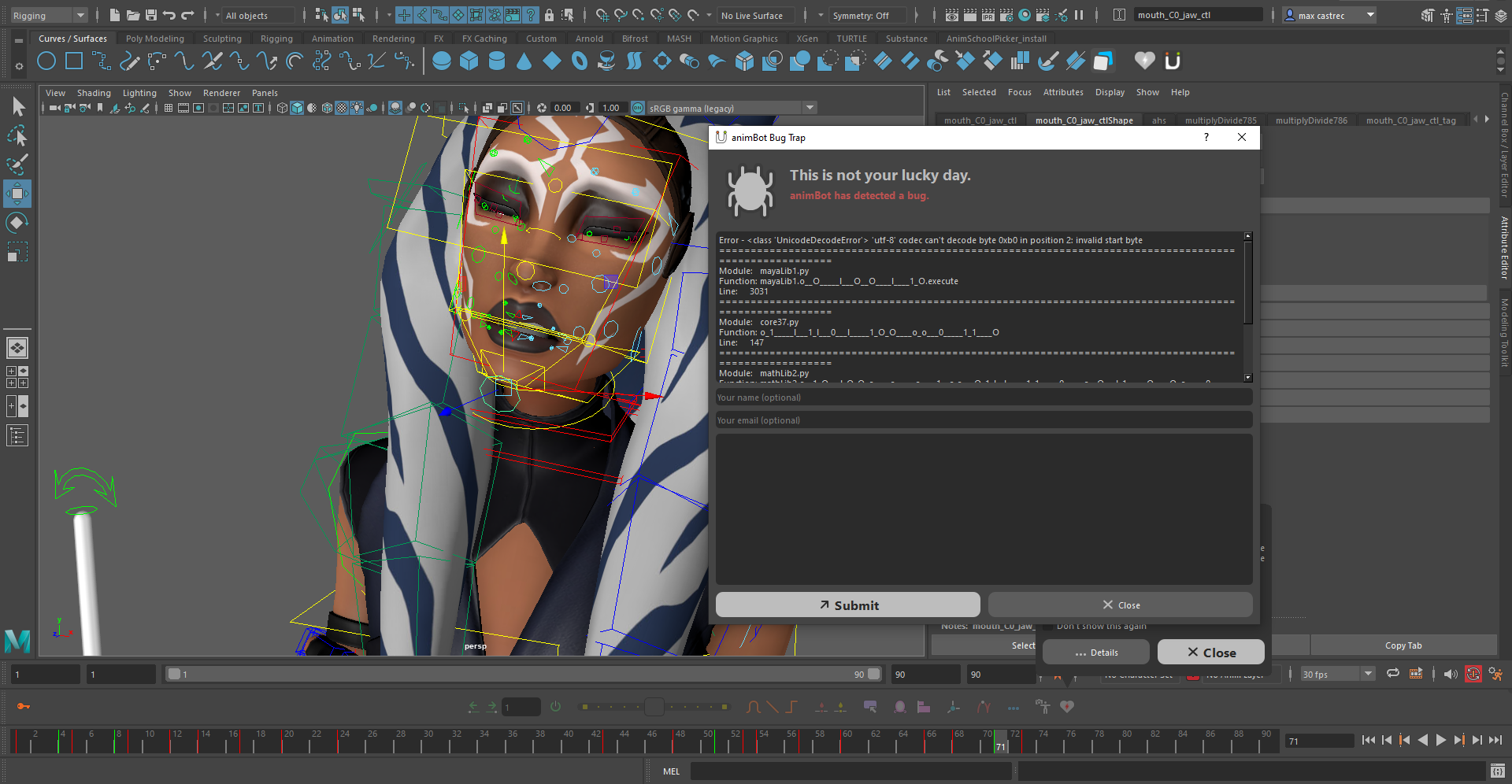Select the Pencil Curve tool
Image resolution: width=1512 pixels, height=784 pixels.
(129, 61)
